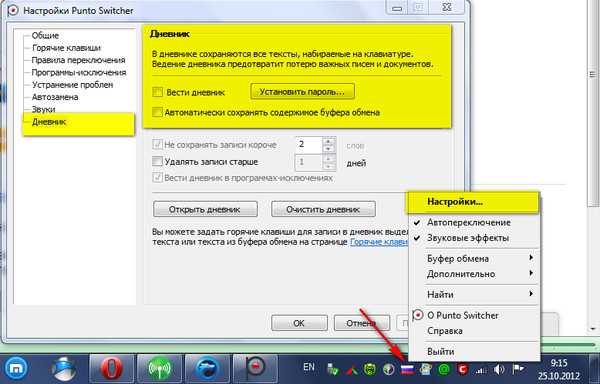Expand the 'Дополнительно' submenu
The width and height of the screenshot is (600, 384).
click(474, 274)
